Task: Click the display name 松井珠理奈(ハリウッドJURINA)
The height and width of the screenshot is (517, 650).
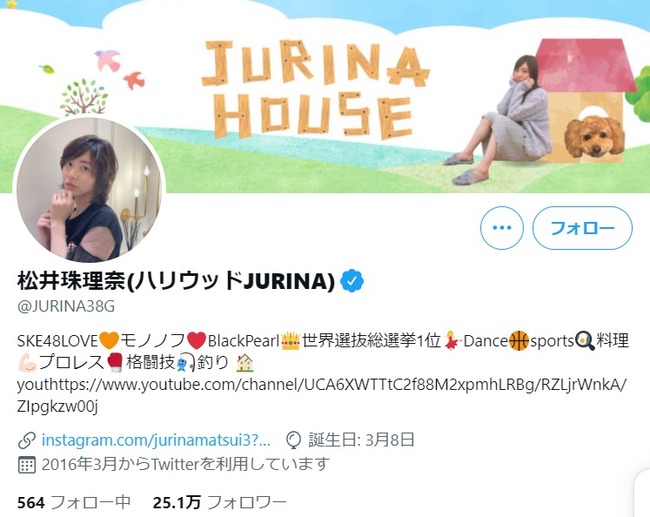Action: [x=176, y=281]
